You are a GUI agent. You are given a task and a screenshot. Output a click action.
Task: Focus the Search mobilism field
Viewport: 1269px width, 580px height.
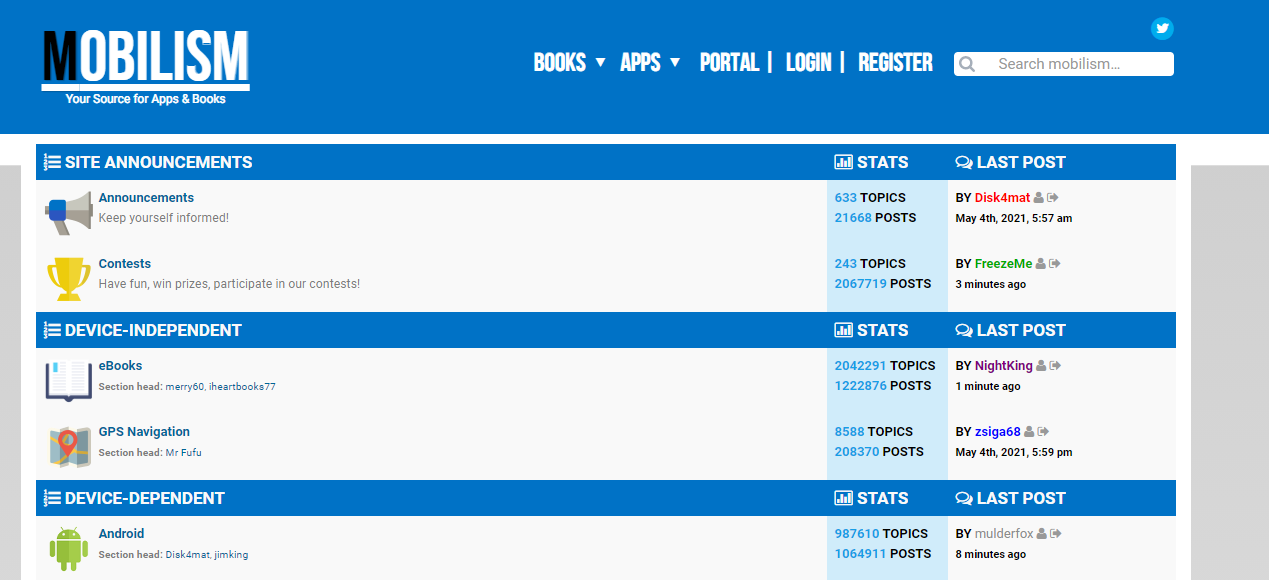[1064, 64]
